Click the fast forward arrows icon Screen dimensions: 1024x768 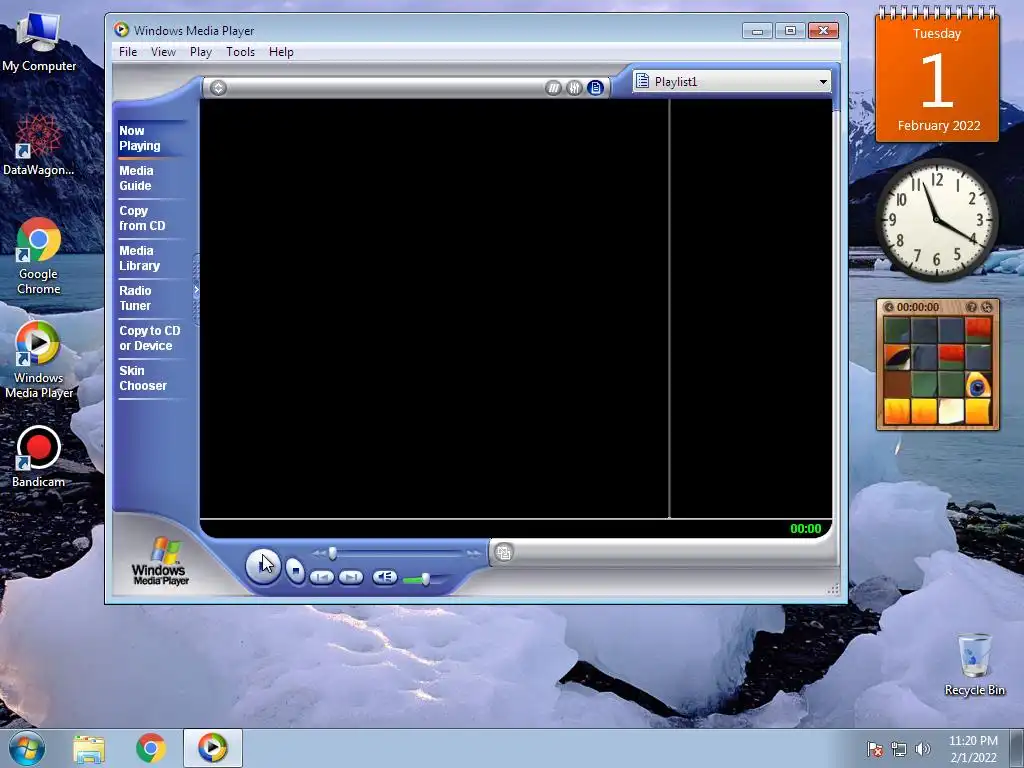[x=473, y=554]
